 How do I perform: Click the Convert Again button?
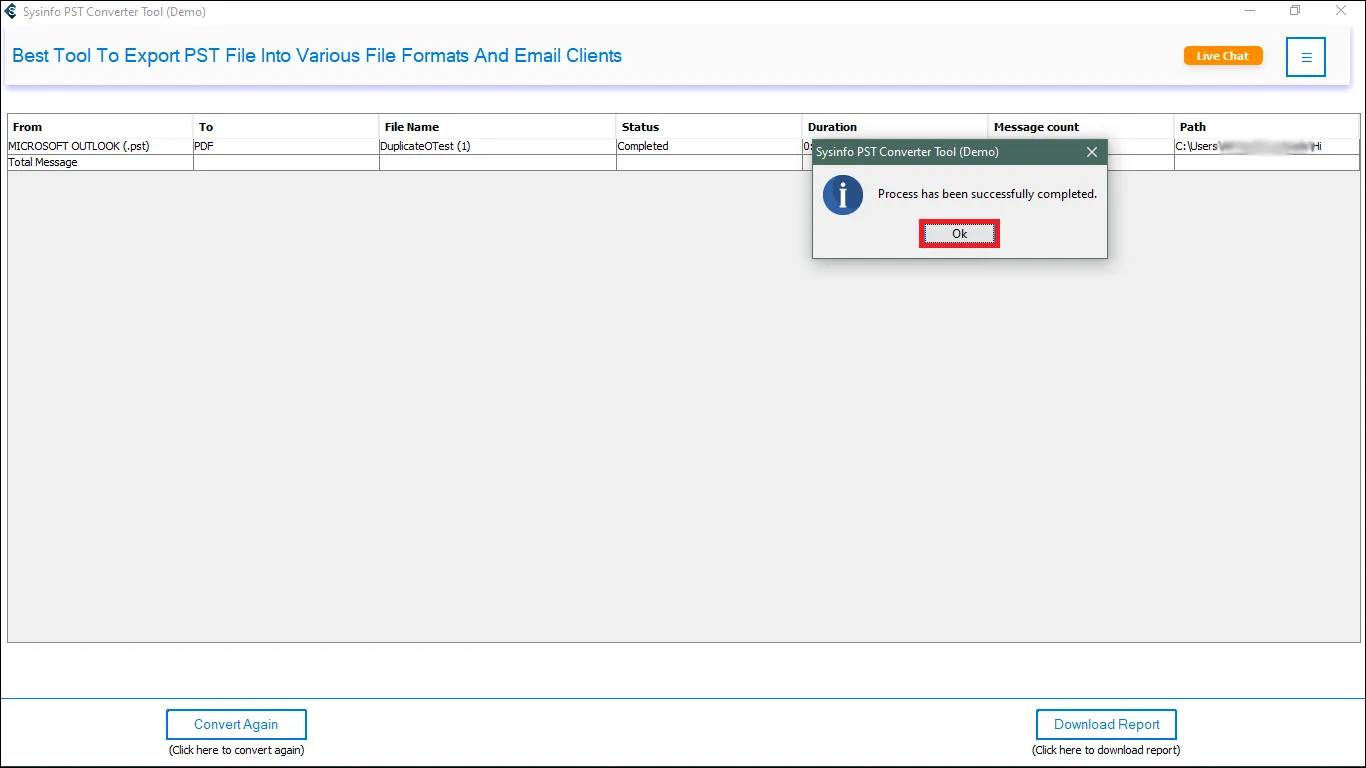(236, 724)
